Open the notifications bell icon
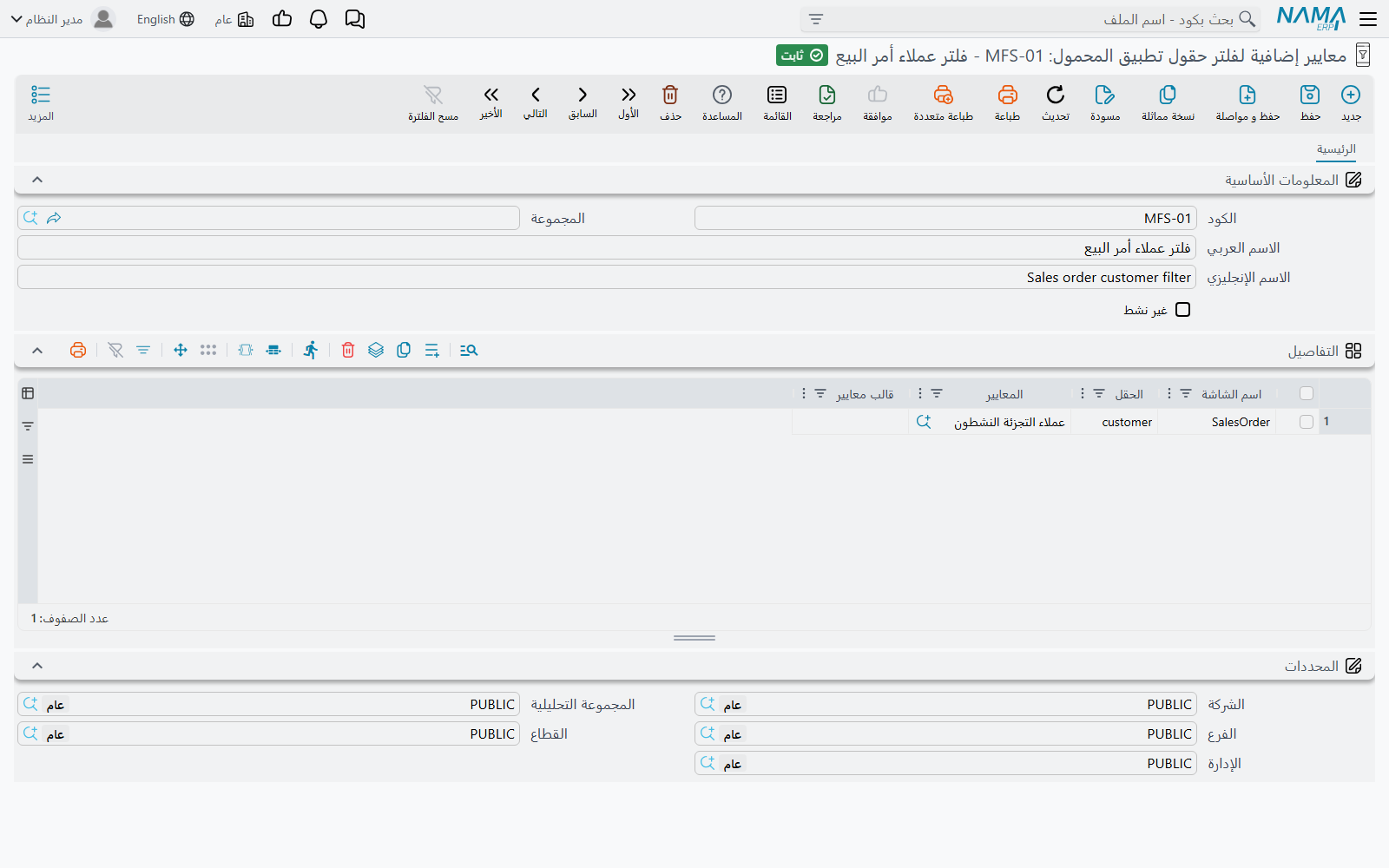The width and height of the screenshot is (1389, 868). (319, 19)
